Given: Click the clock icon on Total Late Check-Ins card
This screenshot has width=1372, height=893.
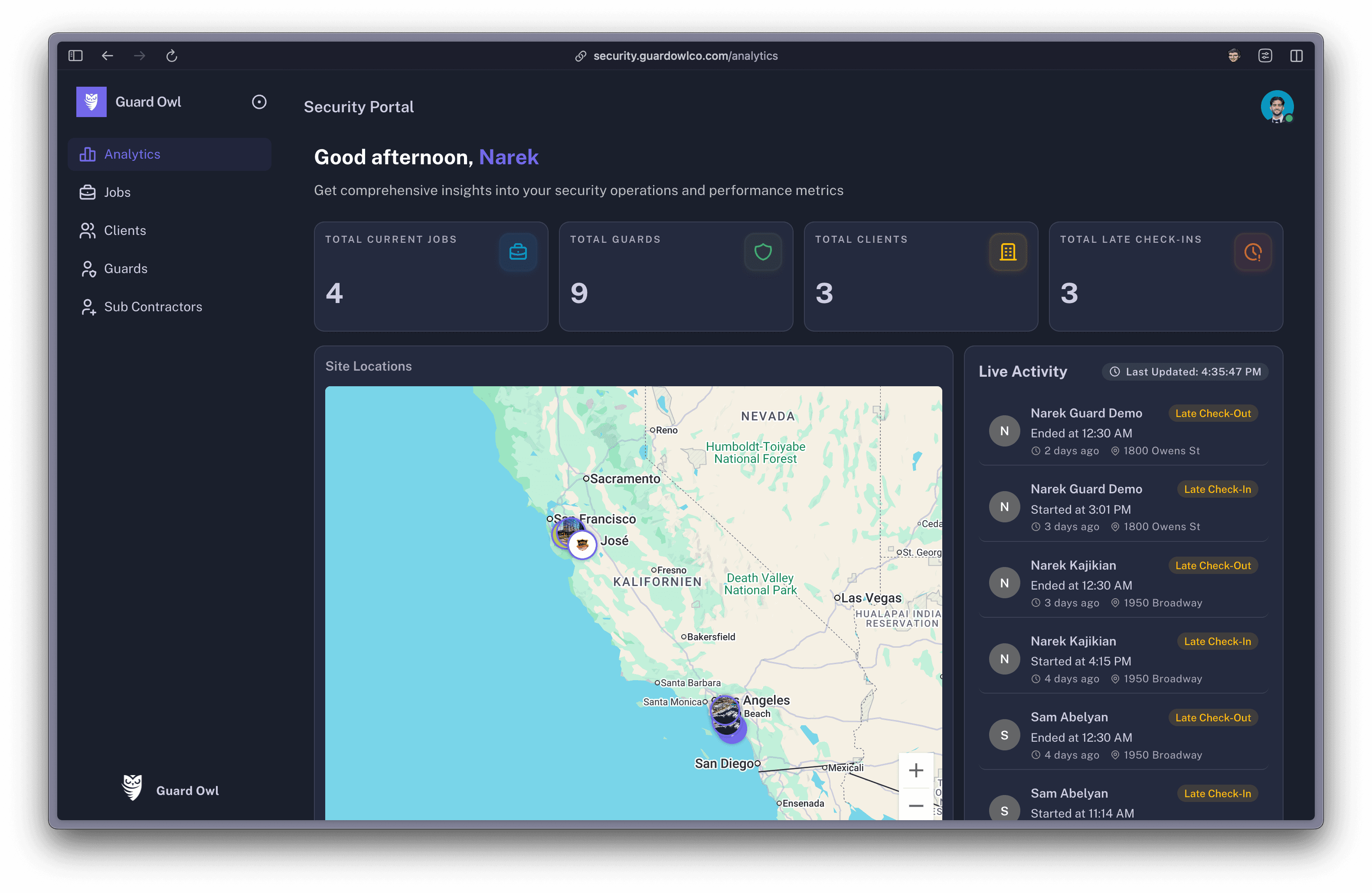Looking at the screenshot, I should pos(1252,252).
